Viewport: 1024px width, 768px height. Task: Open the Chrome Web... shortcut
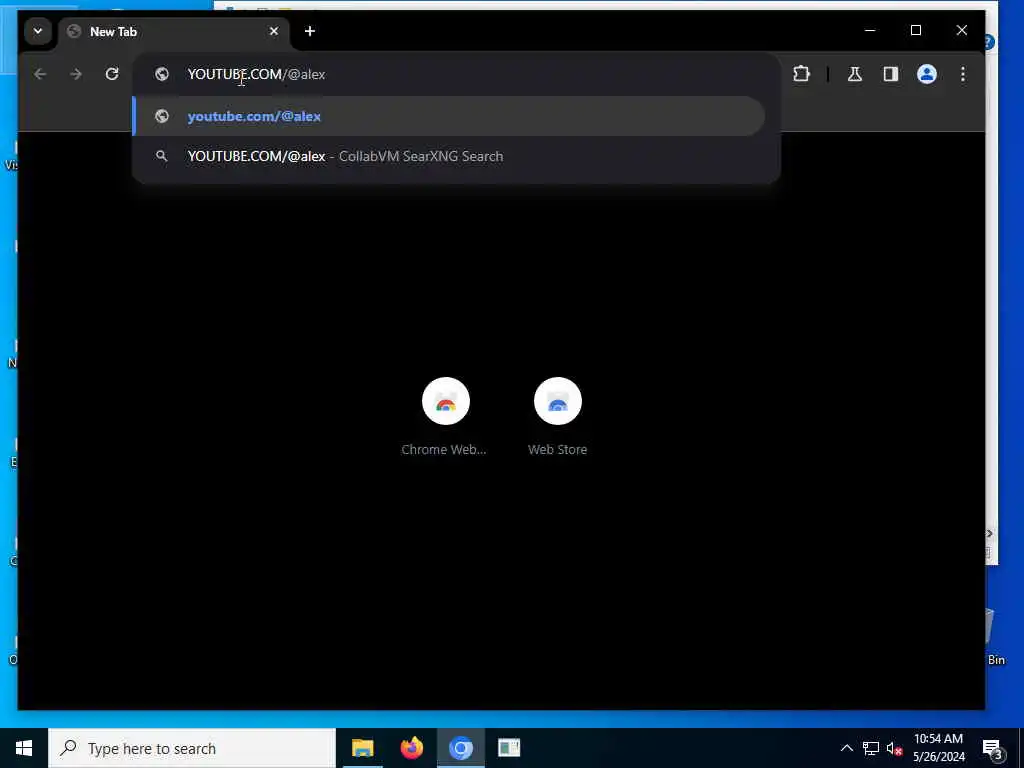click(445, 417)
